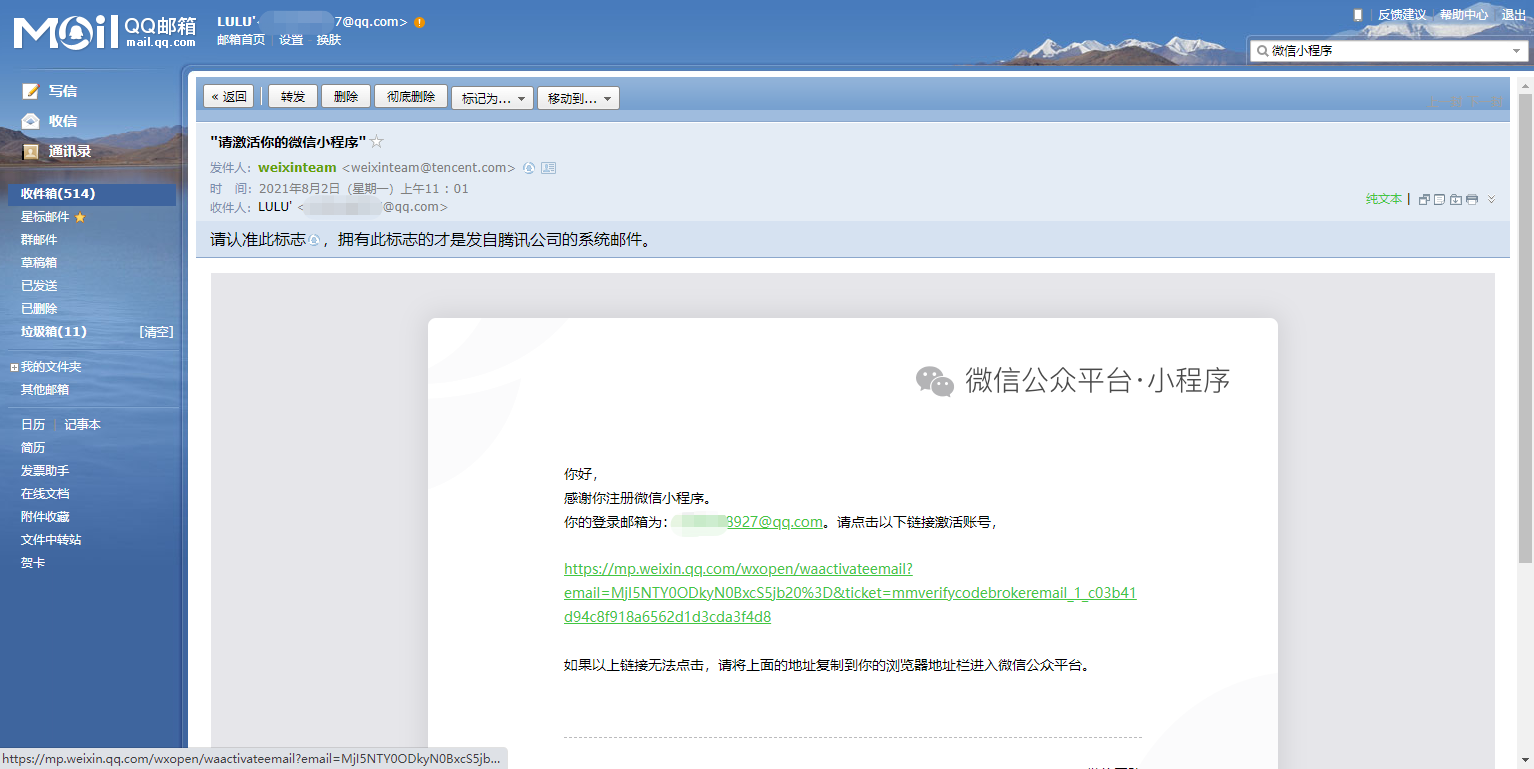The height and width of the screenshot is (769, 1534).
Task: Open 文件中转站 file transfer station
Action: click(51, 540)
